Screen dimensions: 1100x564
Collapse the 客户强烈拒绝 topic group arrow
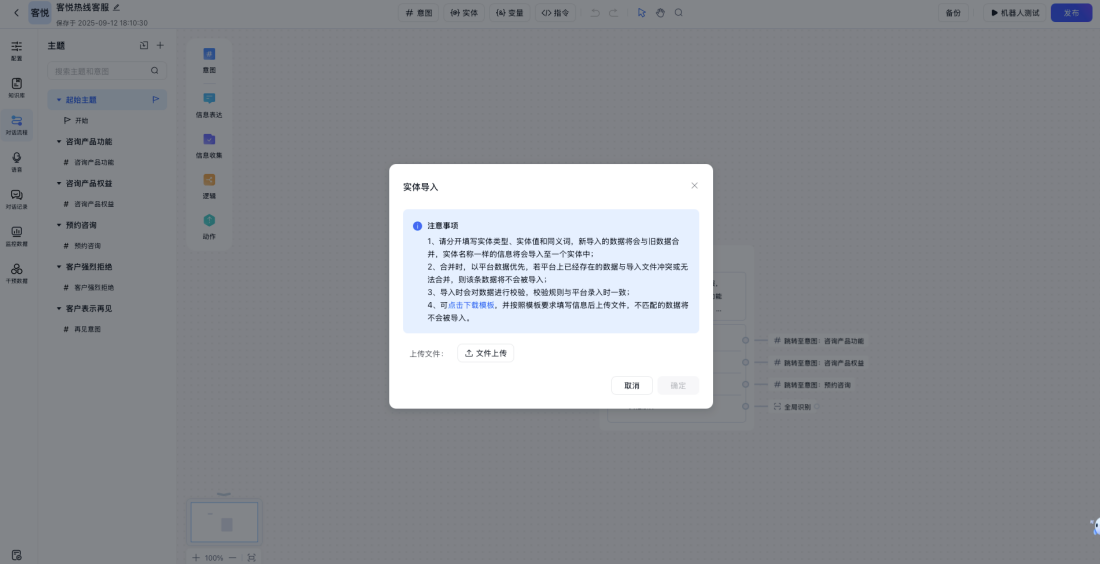[59, 267]
